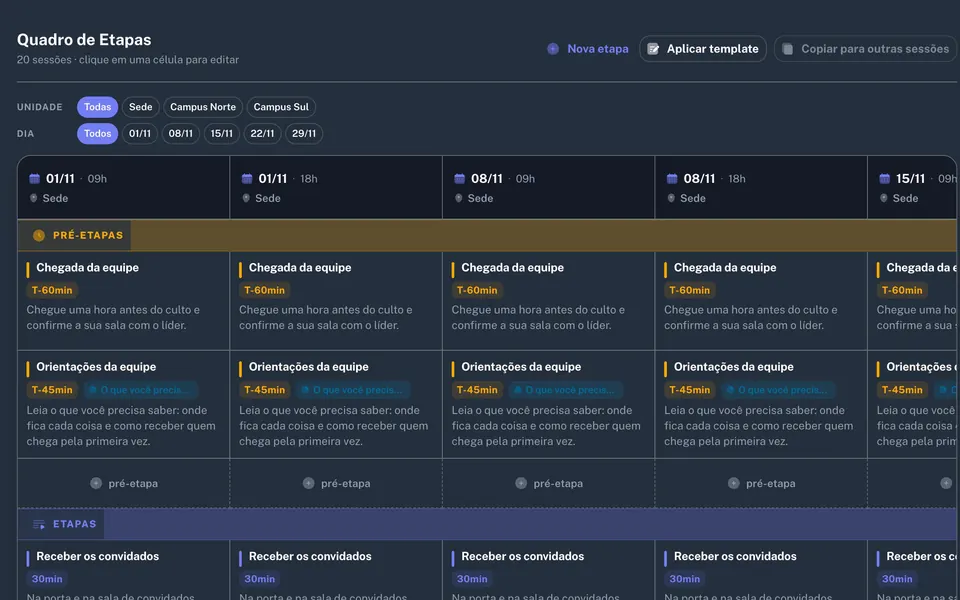Add a pré-etapa in the 01/11 18h column

(x=336, y=483)
